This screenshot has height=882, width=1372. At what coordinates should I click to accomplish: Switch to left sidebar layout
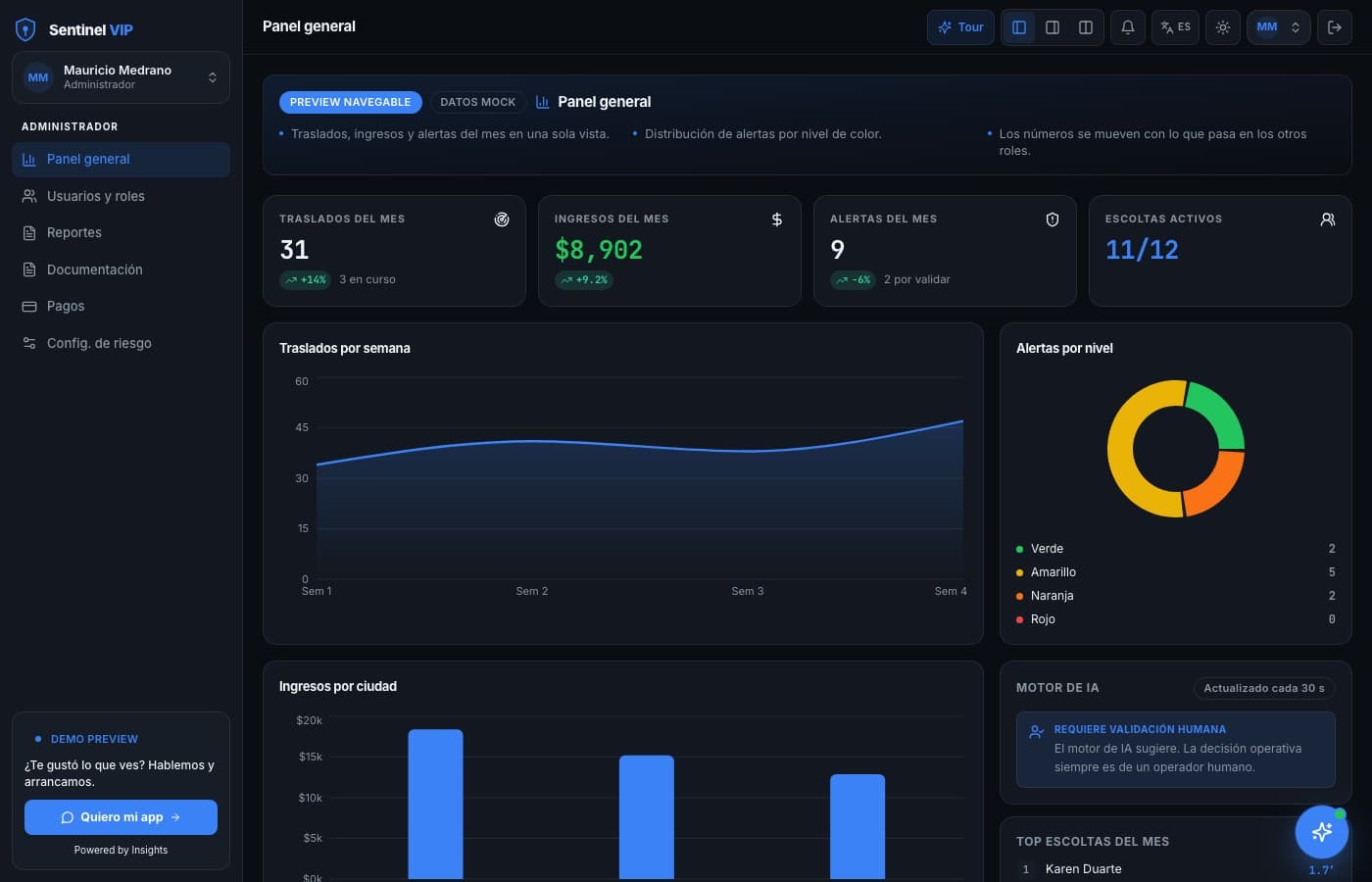(1019, 27)
